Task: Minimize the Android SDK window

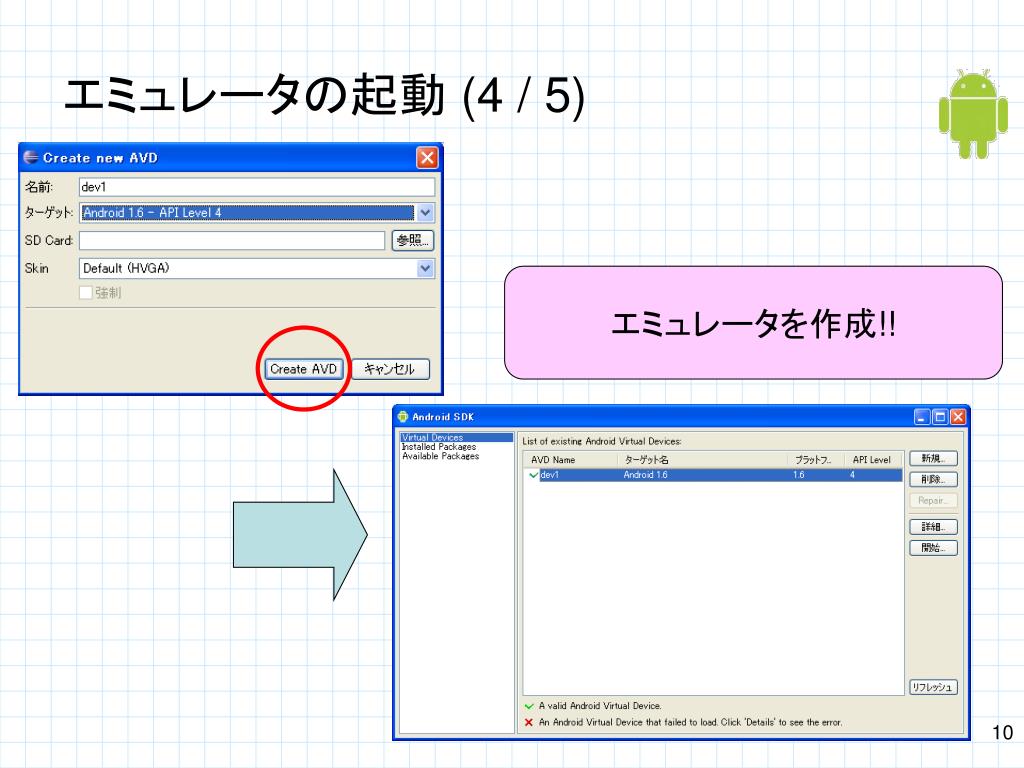Action: click(x=921, y=417)
